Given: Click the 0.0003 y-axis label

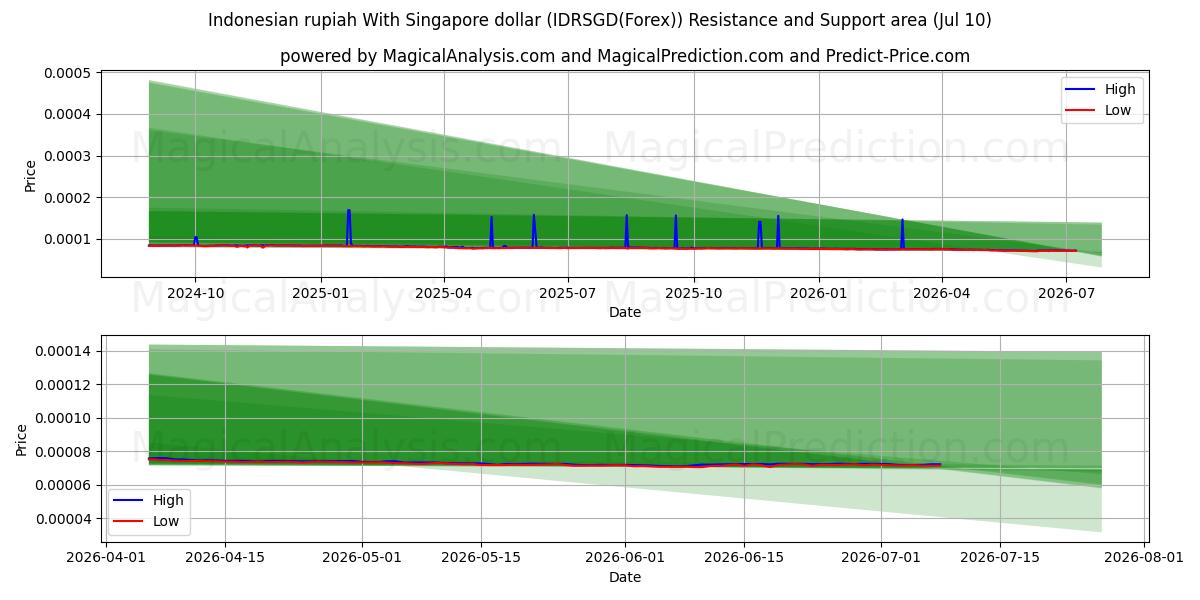Looking at the screenshot, I should pos(67,156).
